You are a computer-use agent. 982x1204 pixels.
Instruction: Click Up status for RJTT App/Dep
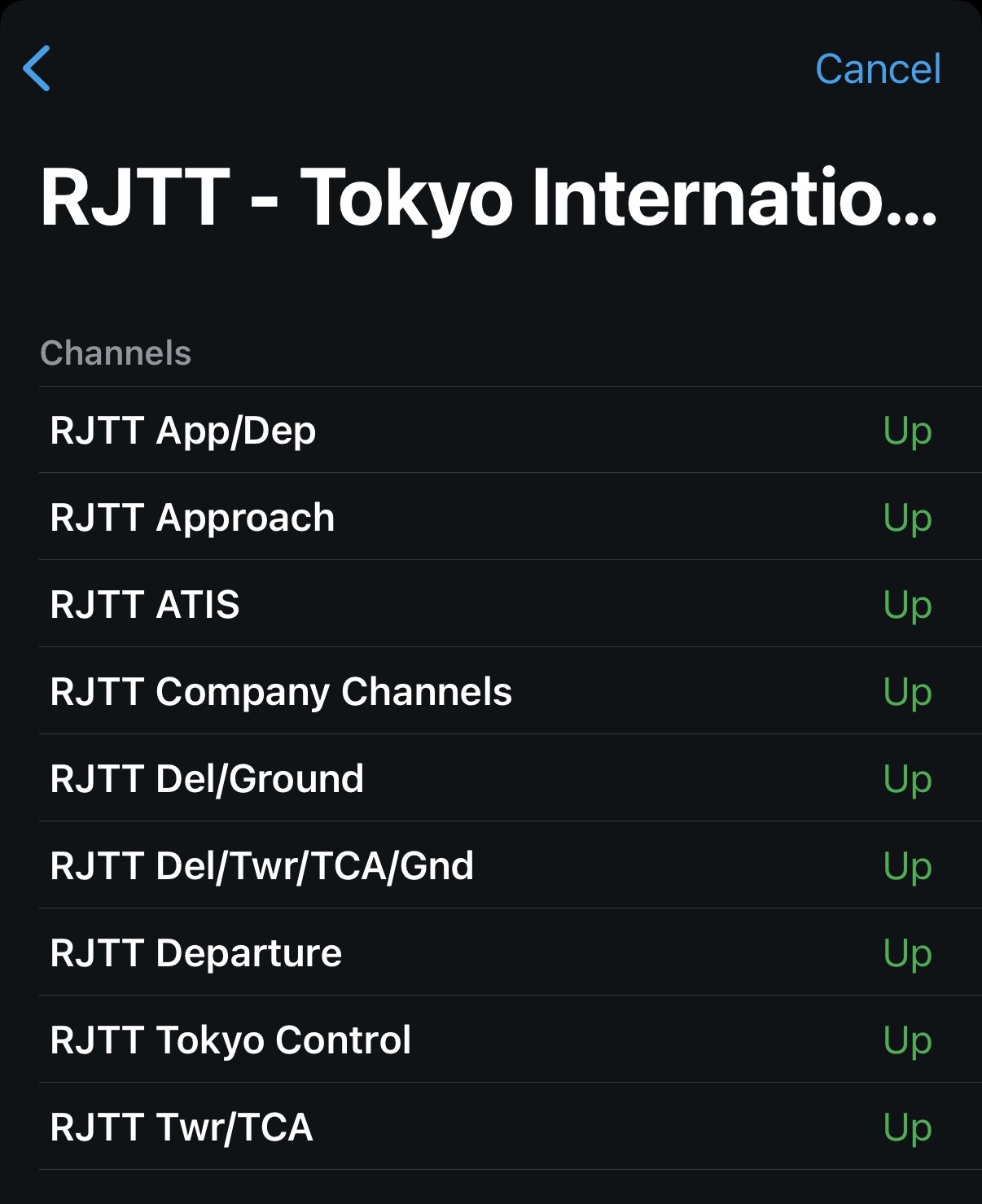907,431
